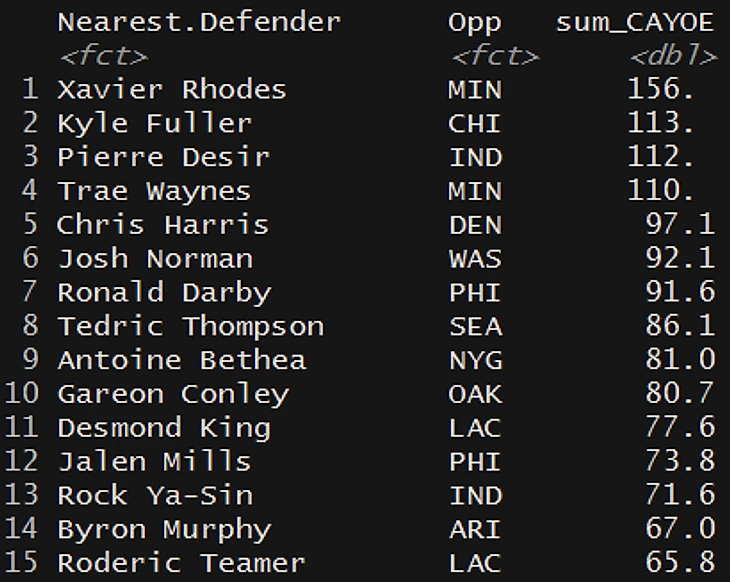The height and width of the screenshot is (582, 730).
Task: Click the ARI team code
Action: pyautogui.click(x=474, y=529)
